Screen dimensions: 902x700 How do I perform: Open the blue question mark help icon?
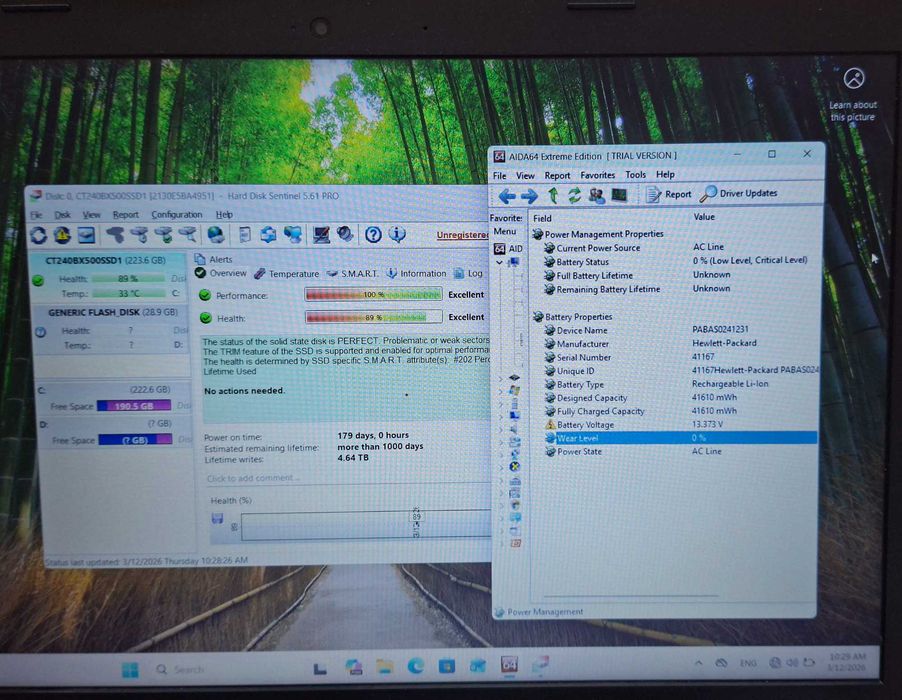click(373, 234)
